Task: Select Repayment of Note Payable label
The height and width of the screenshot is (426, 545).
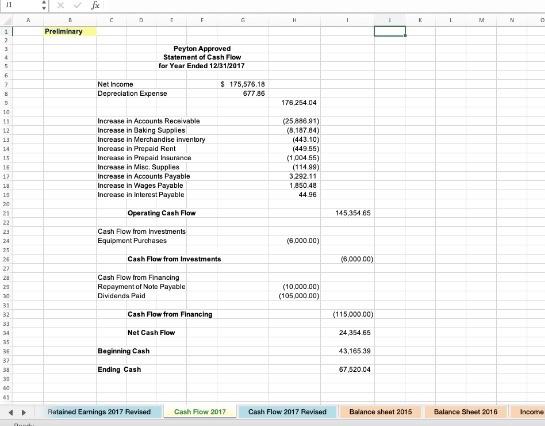Action: (x=141, y=287)
